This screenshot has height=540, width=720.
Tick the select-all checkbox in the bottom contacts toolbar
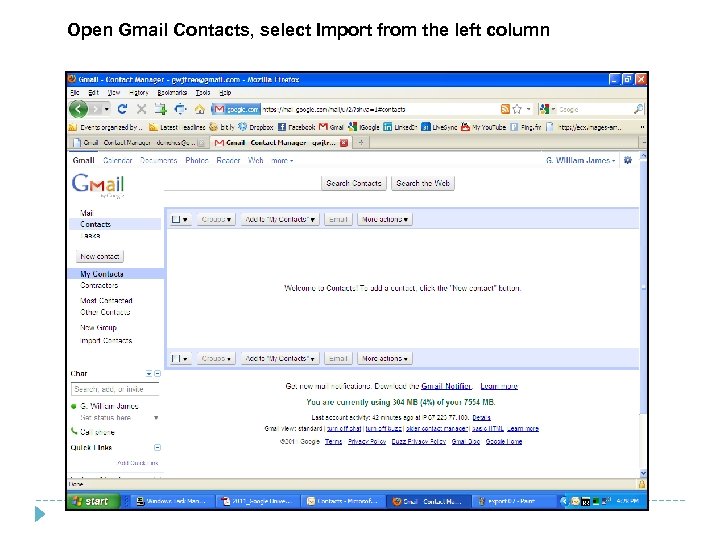coord(176,358)
